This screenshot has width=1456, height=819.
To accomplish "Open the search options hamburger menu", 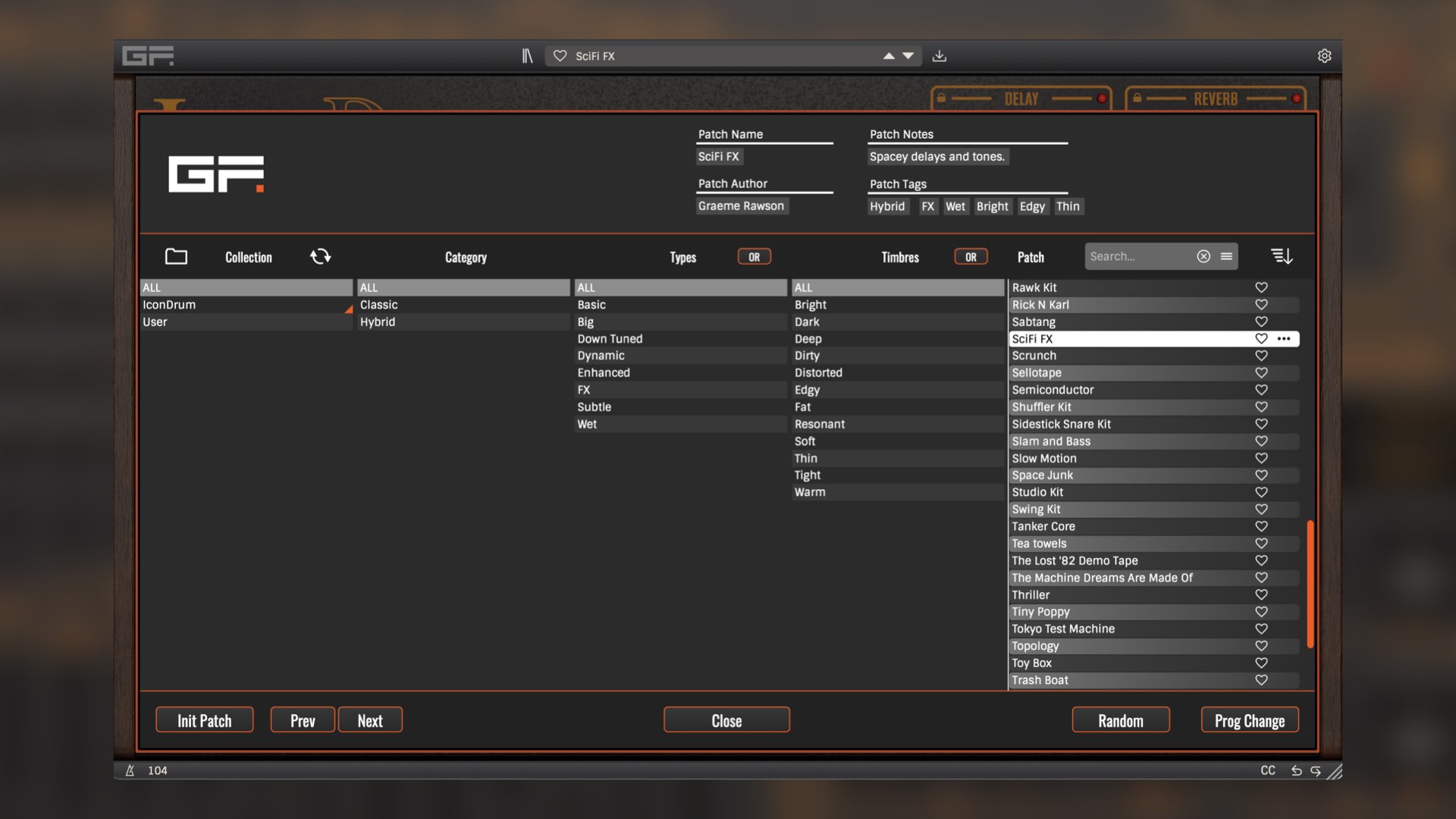I will point(1226,256).
